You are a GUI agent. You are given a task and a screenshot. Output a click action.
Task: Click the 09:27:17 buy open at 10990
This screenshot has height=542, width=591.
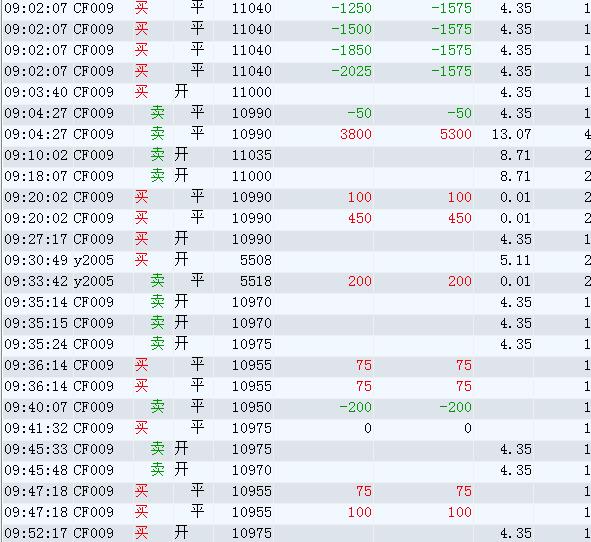coord(296,239)
